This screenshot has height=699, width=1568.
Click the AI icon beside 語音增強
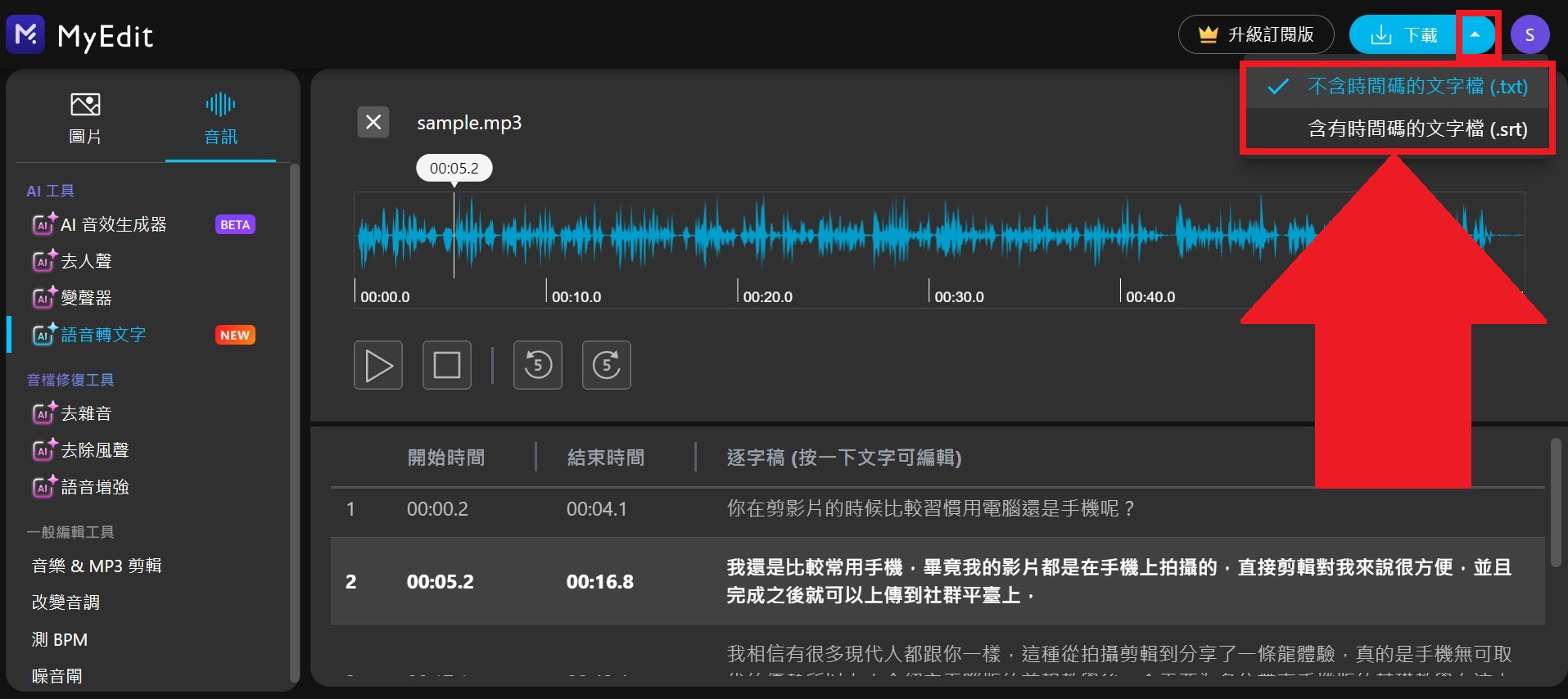(x=44, y=486)
